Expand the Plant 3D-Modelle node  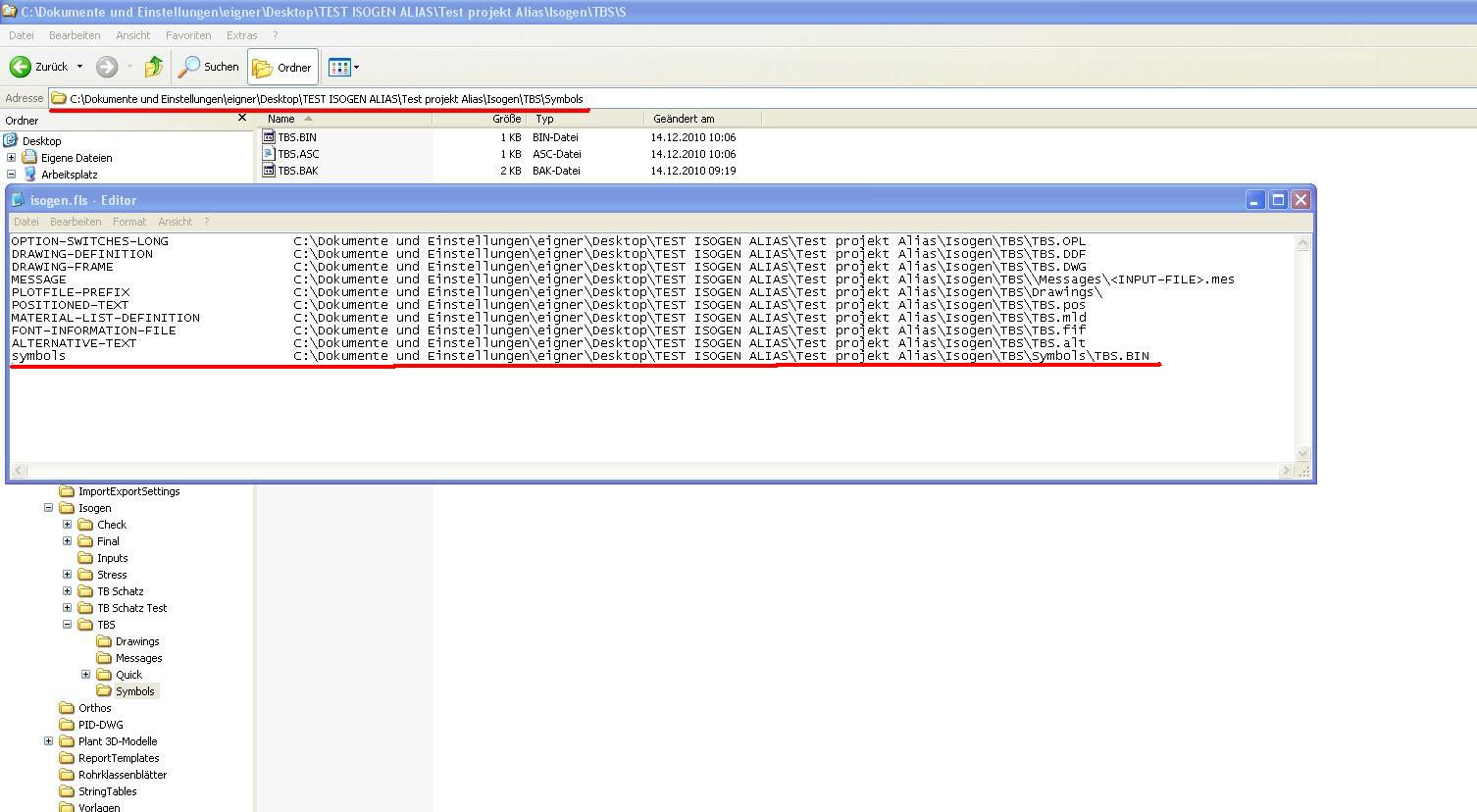pyautogui.click(x=49, y=741)
